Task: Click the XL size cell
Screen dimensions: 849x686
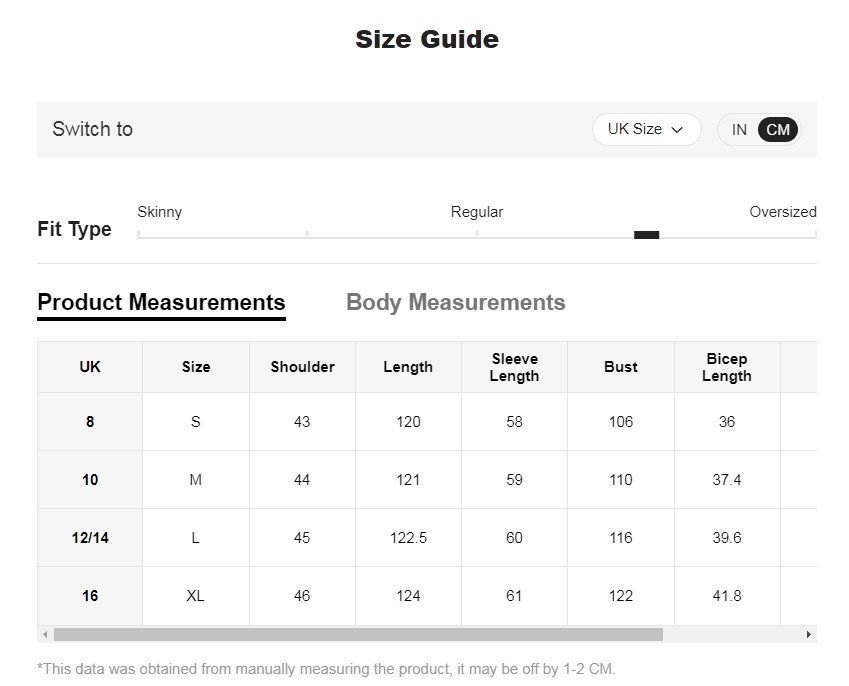Action: tap(195, 596)
